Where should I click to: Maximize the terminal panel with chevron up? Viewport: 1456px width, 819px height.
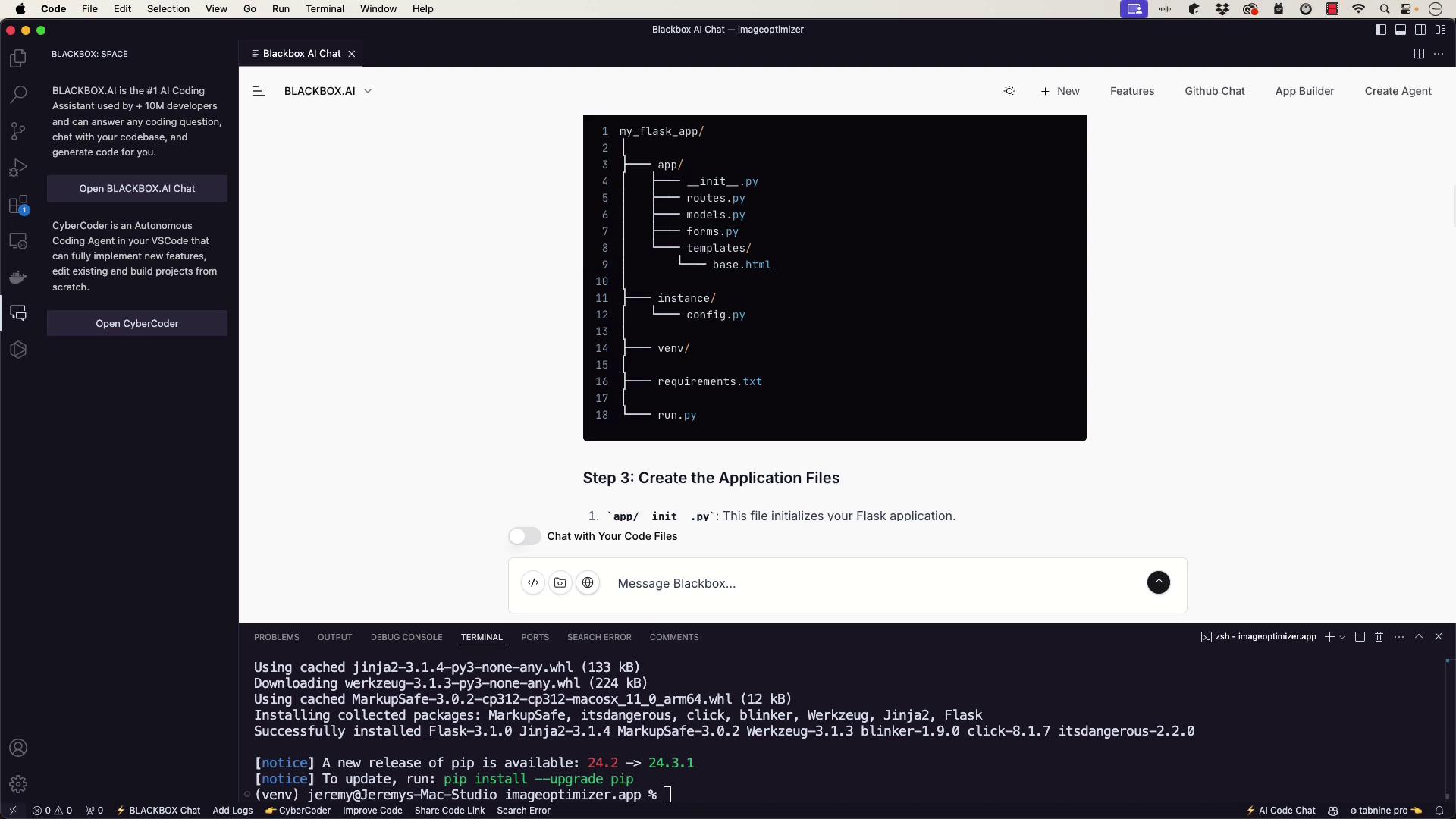pyautogui.click(x=1419, y=637)
